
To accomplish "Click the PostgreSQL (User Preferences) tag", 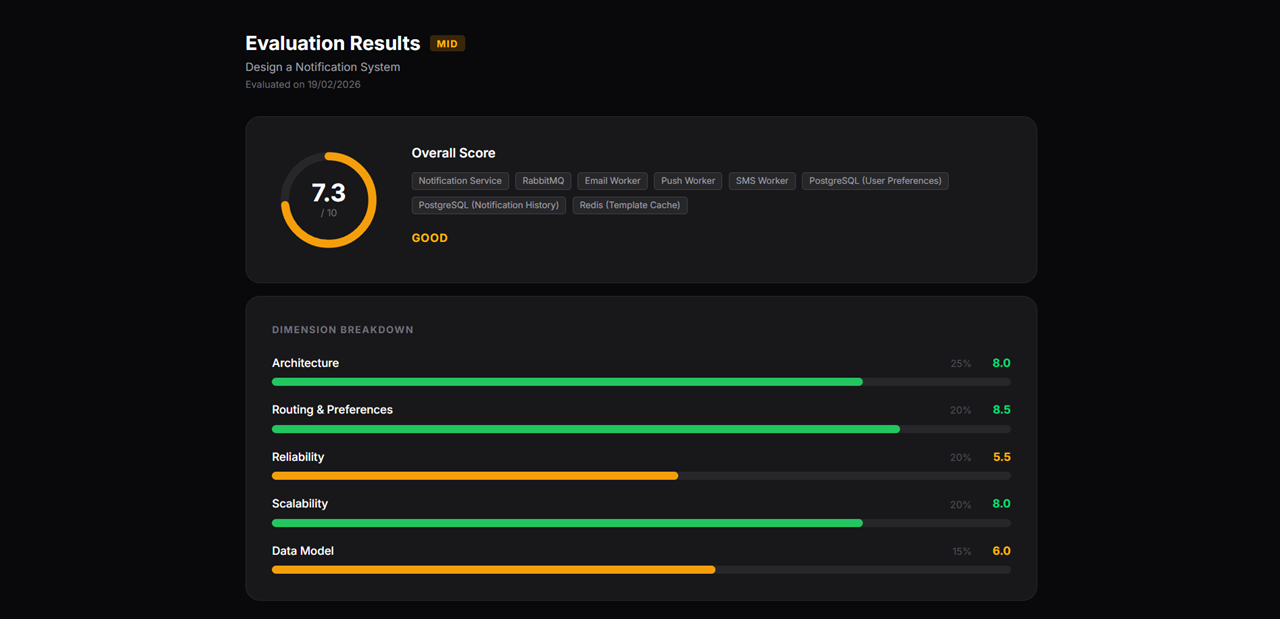I will (x=875, y=181).
